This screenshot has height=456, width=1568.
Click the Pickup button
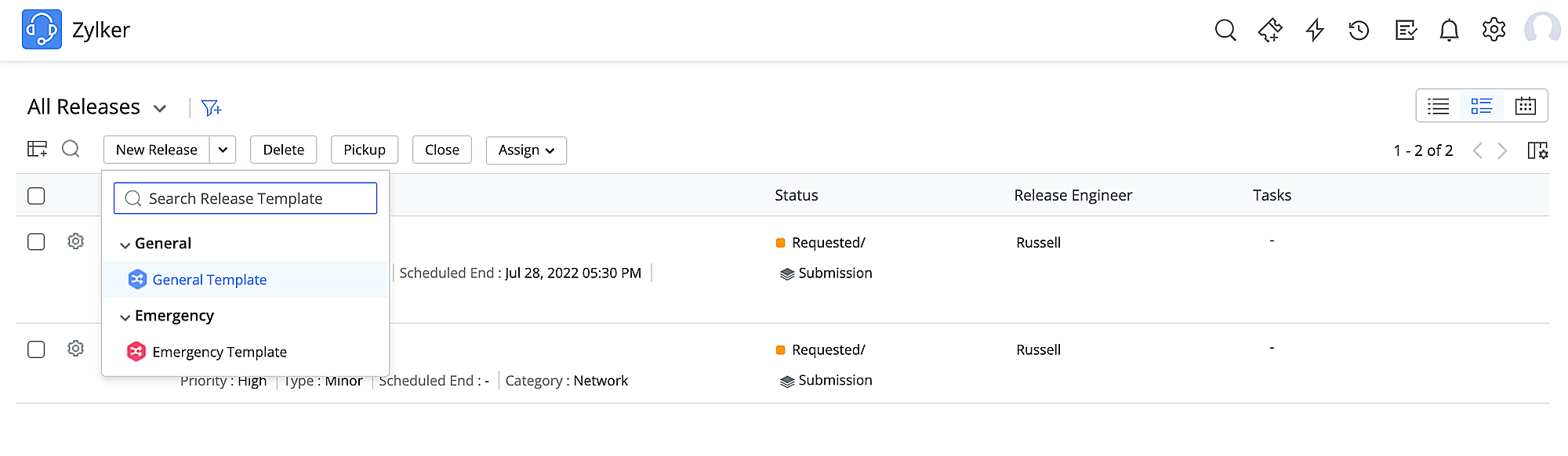coord(364,150)
